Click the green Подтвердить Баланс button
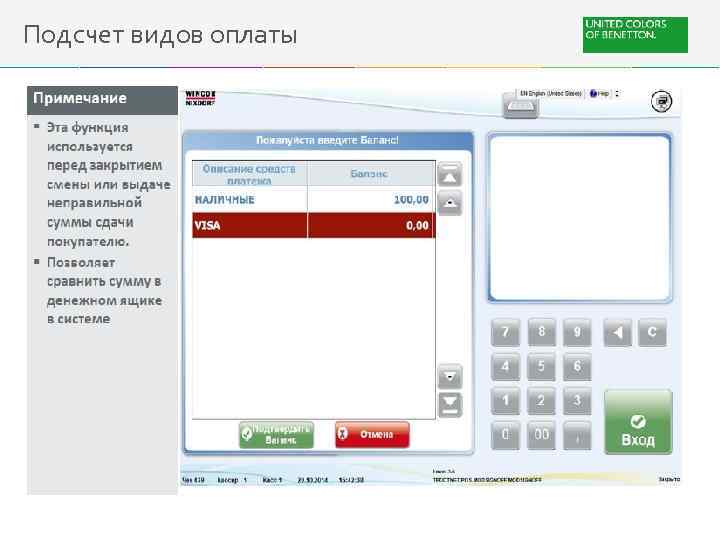Viewport: 720px width, 540px height. (276, 434)
